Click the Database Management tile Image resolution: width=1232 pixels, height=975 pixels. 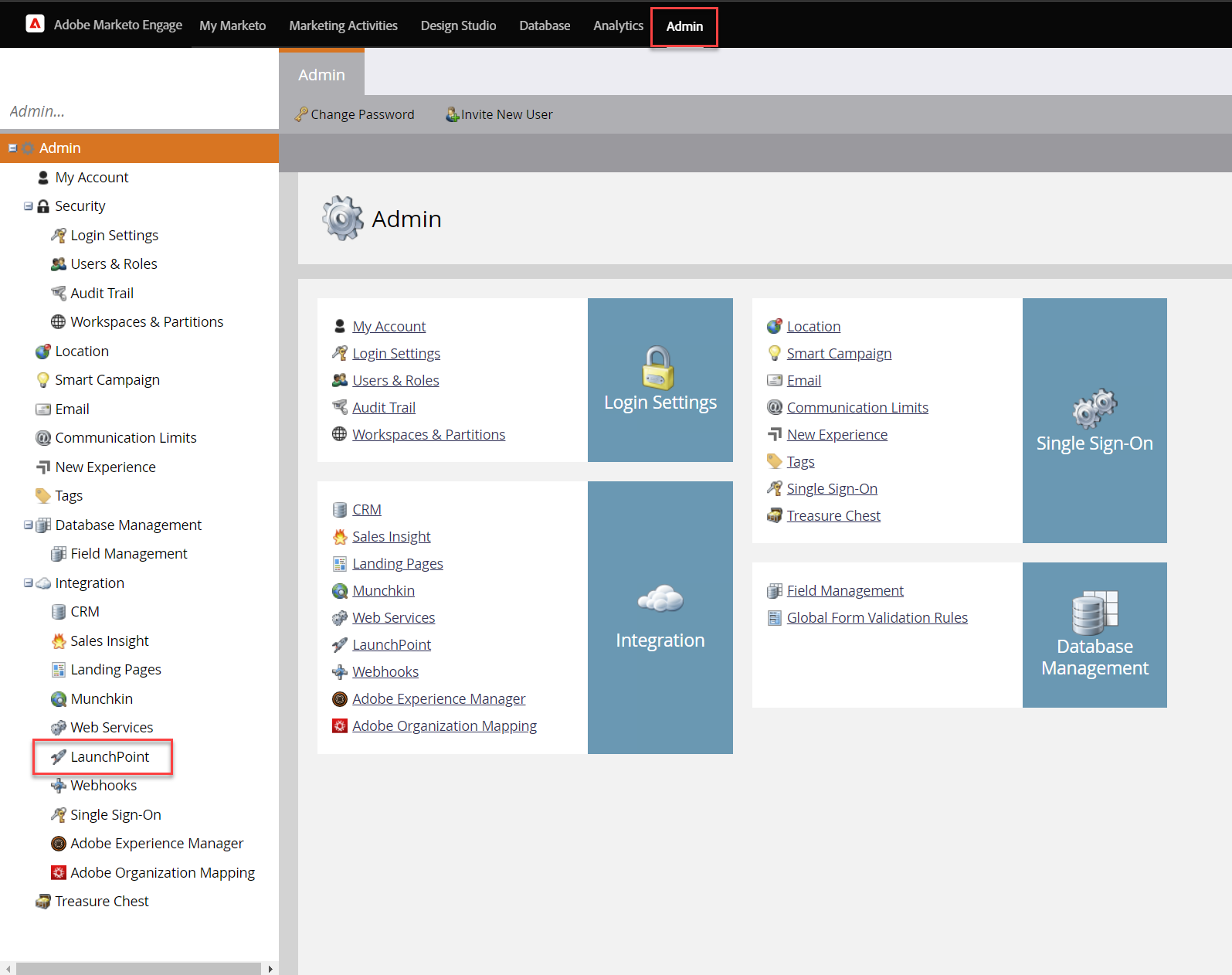[x=1095, y=635]
